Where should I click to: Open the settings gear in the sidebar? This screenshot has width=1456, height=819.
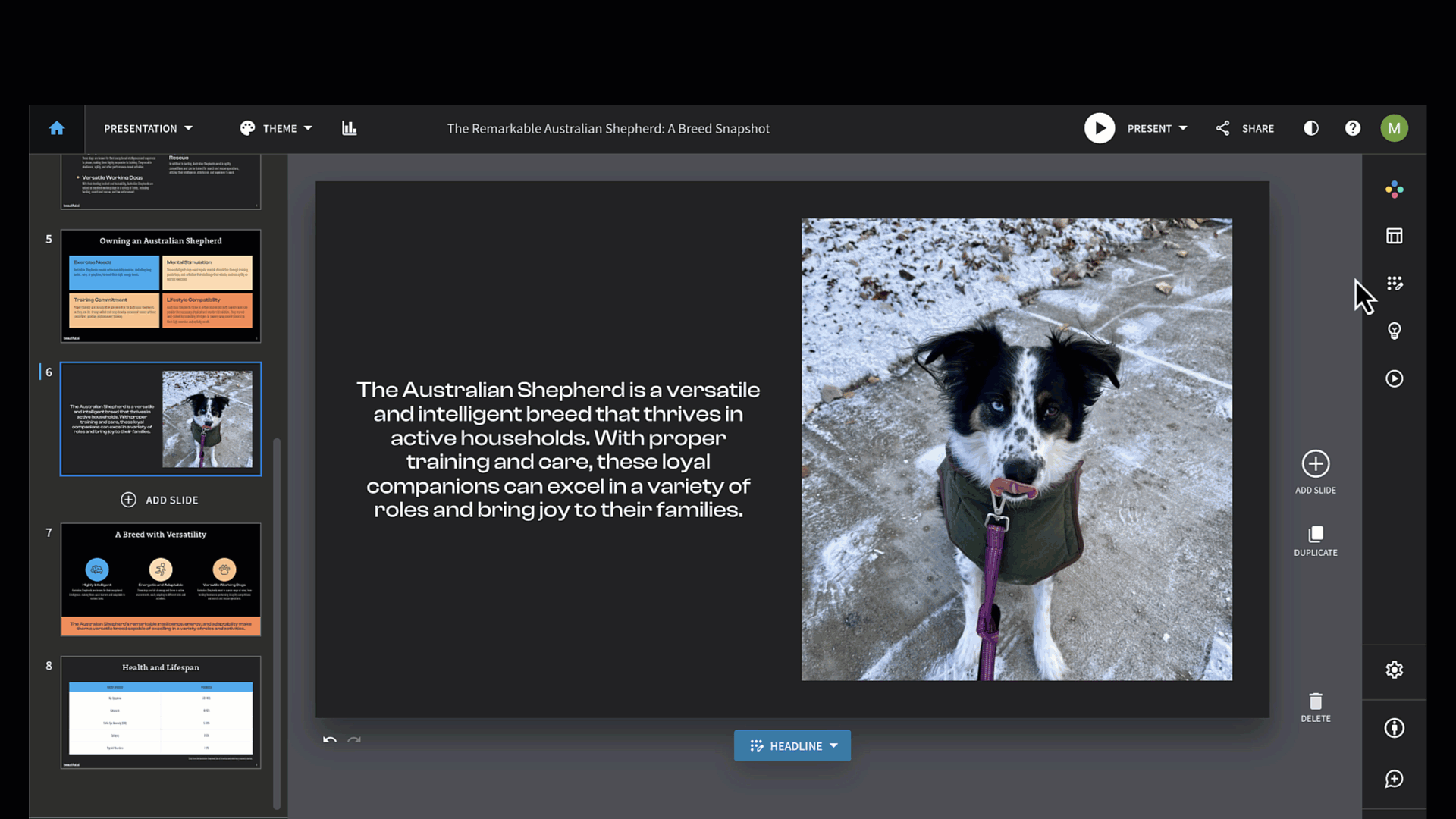(x=1394, y=670)
